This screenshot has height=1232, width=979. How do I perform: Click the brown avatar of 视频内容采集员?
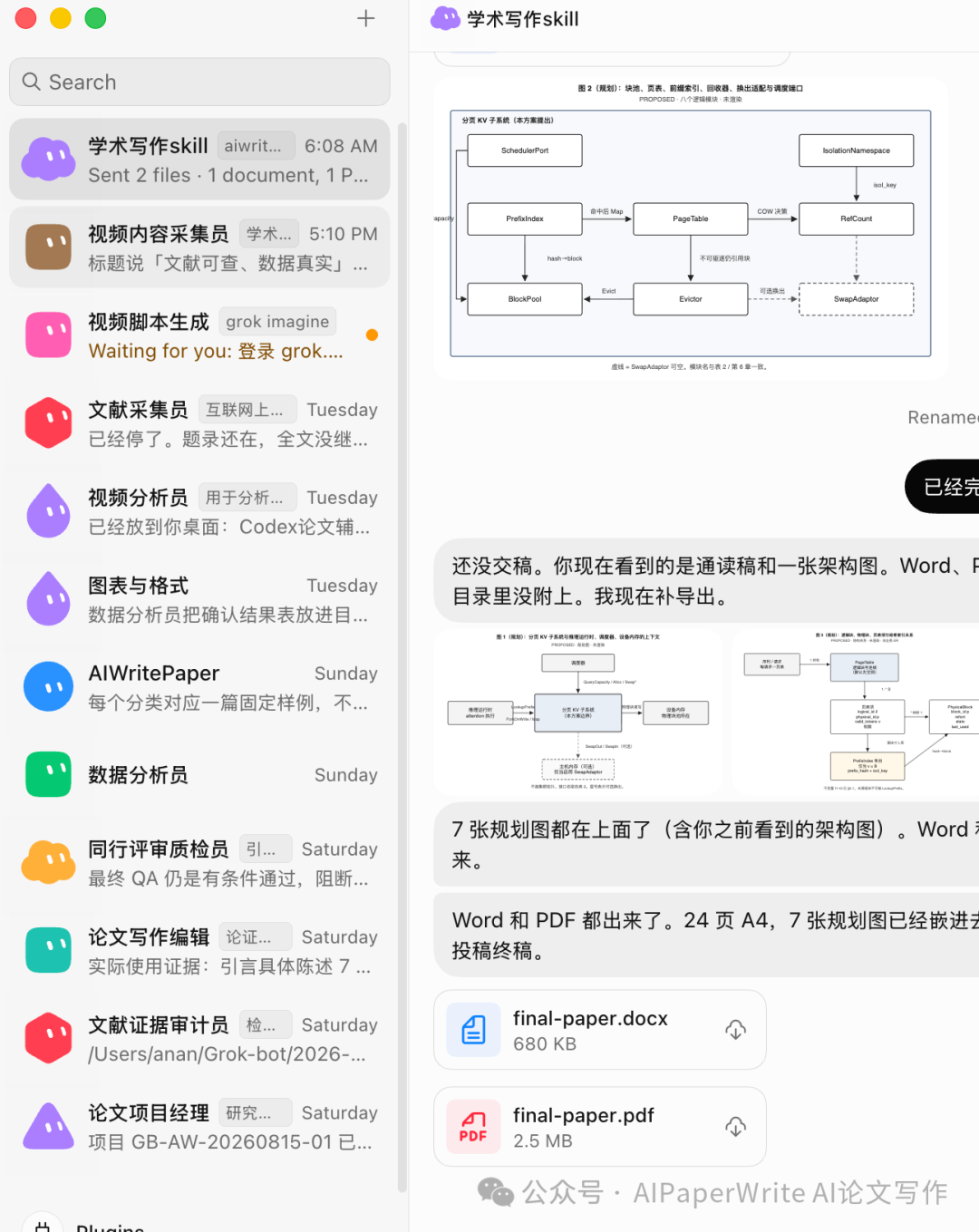click(x=49, y=247)
